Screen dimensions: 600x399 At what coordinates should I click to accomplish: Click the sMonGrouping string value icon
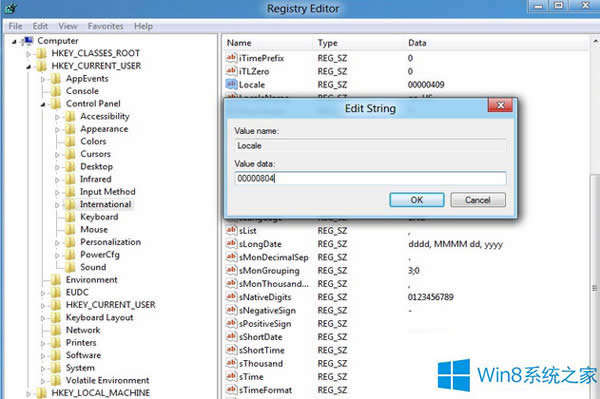tap(231, 270)
